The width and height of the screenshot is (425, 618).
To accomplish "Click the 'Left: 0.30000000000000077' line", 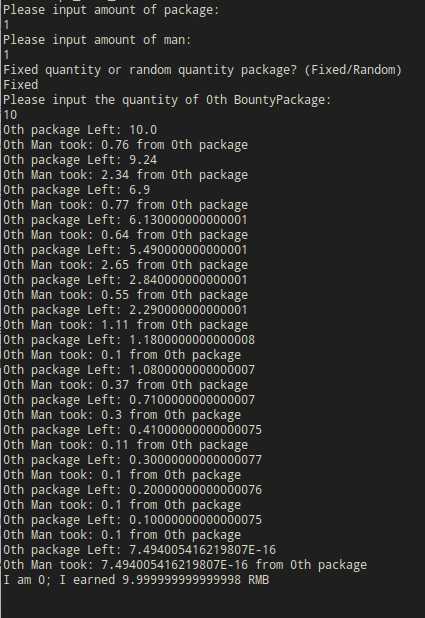I will click(x=132, y=459).
